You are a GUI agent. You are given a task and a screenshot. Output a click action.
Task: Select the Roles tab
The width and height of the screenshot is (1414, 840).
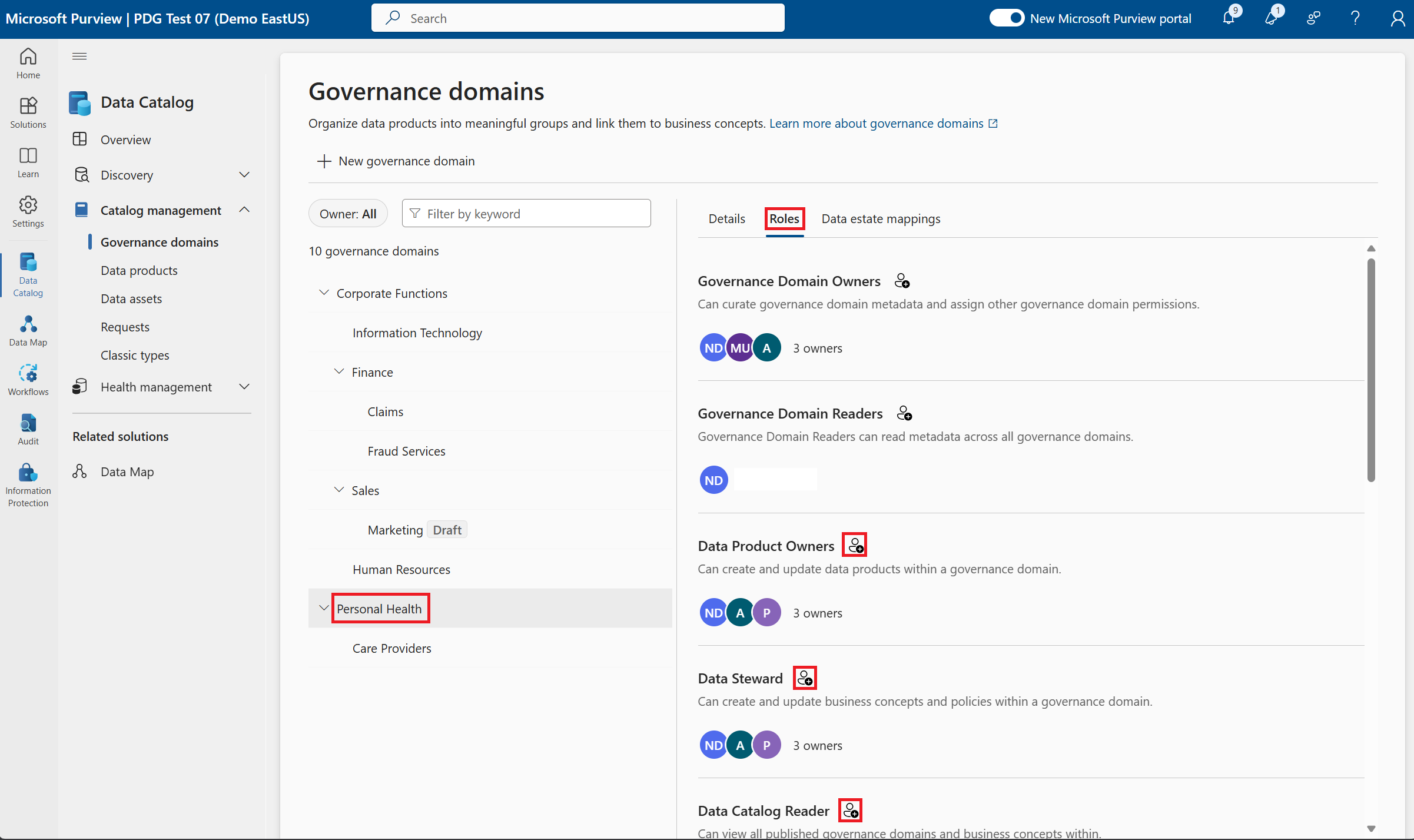pos(783,218)
